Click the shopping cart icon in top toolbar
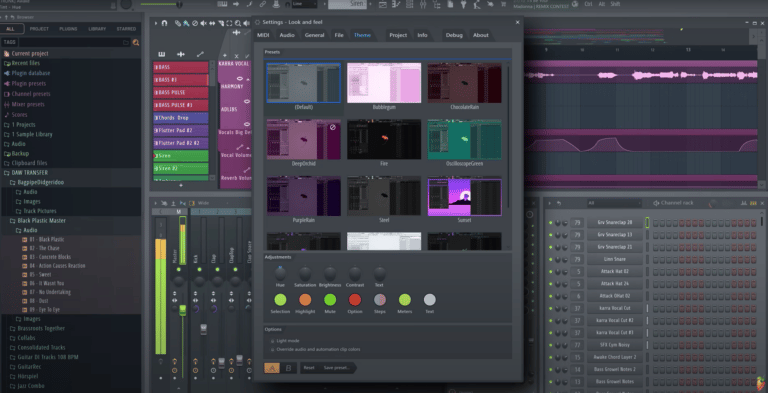This screenshot has width=768, height=393. (505, 4)
